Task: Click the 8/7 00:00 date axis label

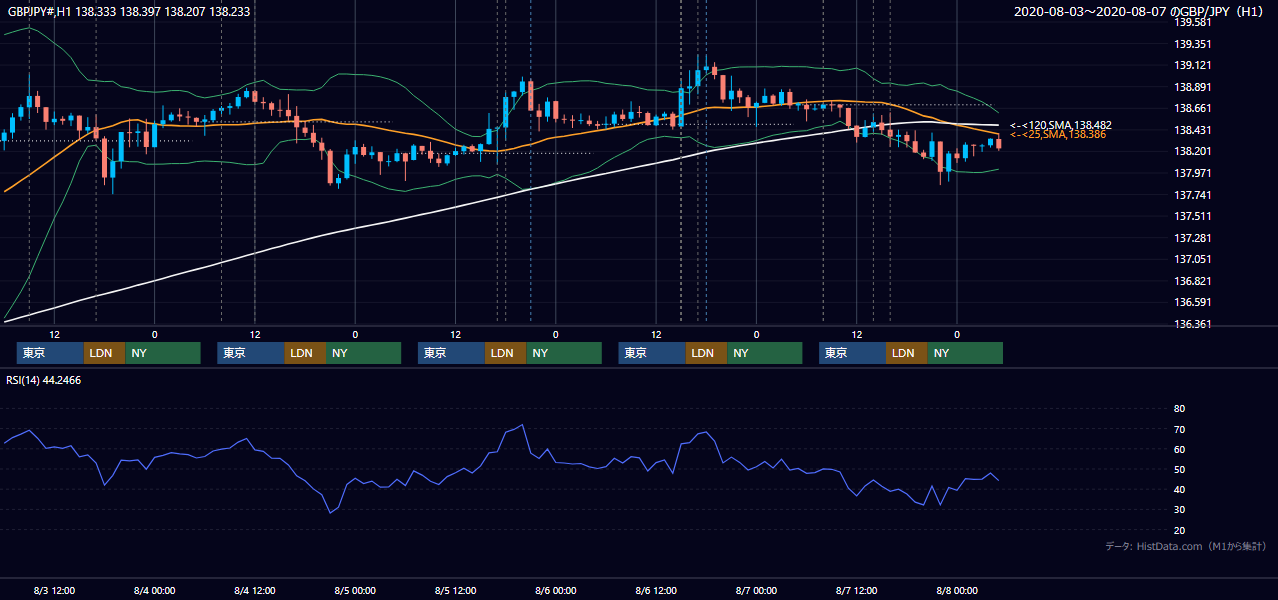Action: (756, 590)
